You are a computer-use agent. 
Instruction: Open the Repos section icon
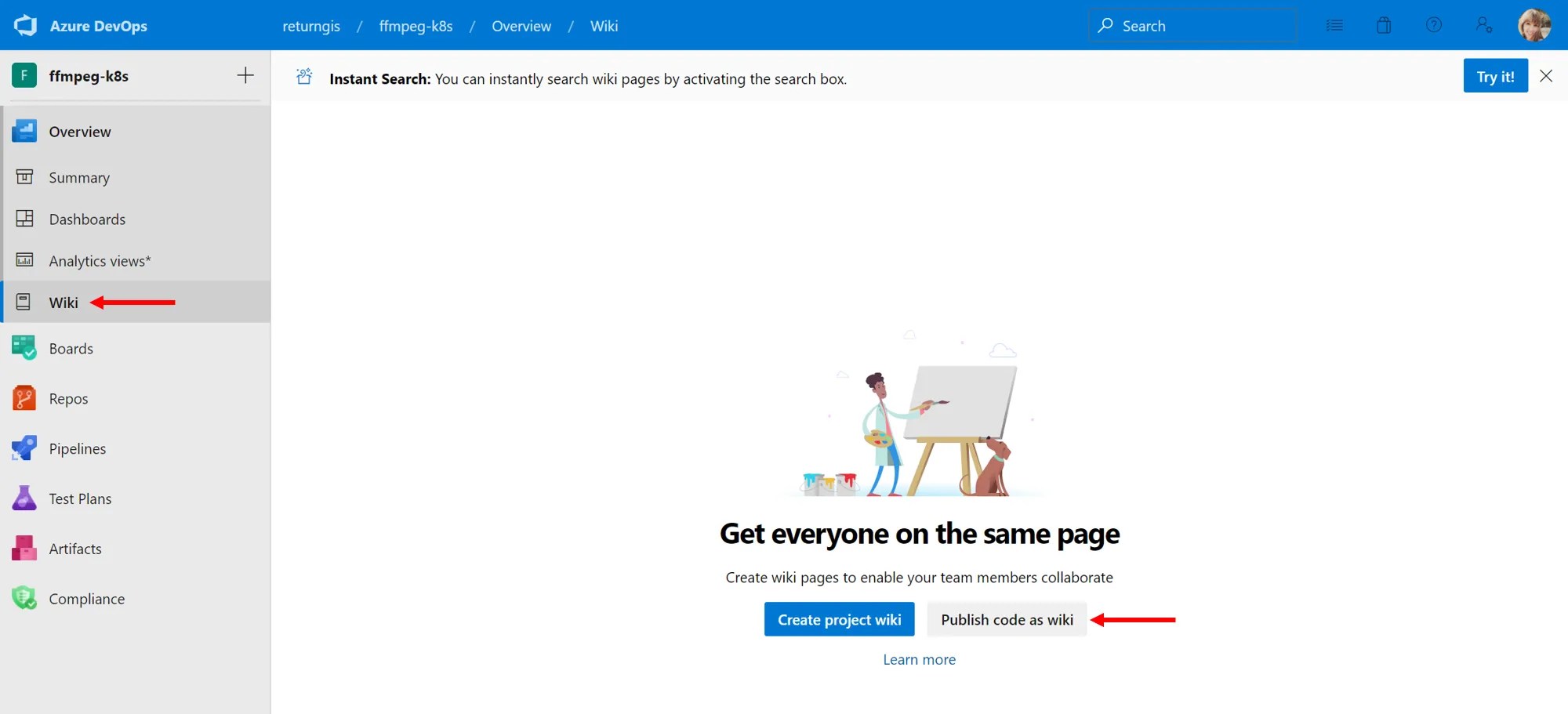point(24,398)
